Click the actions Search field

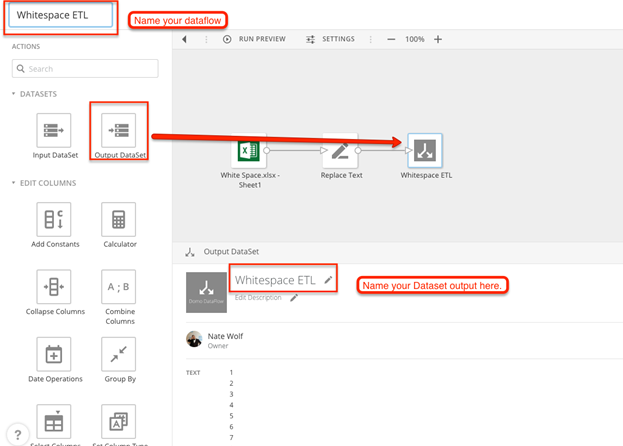pos(85,69)
